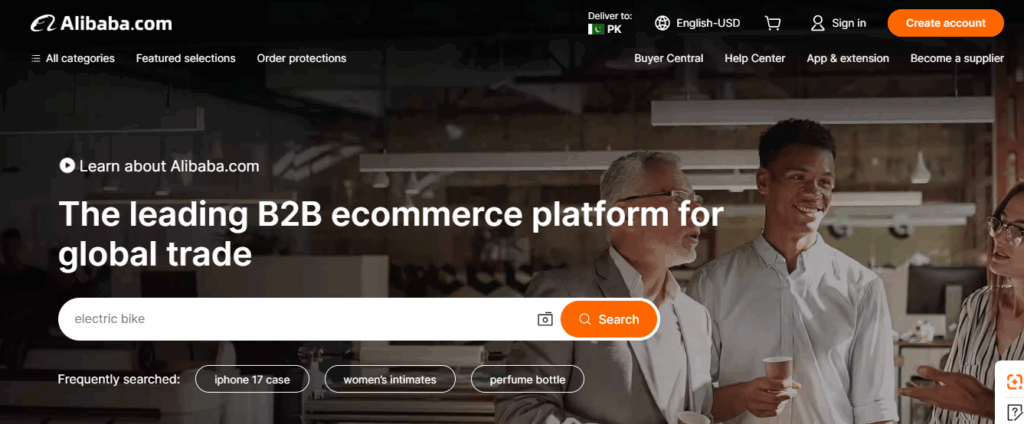Click the camera image search icon
1024x424 pixels.
click(x=545, y=319)
